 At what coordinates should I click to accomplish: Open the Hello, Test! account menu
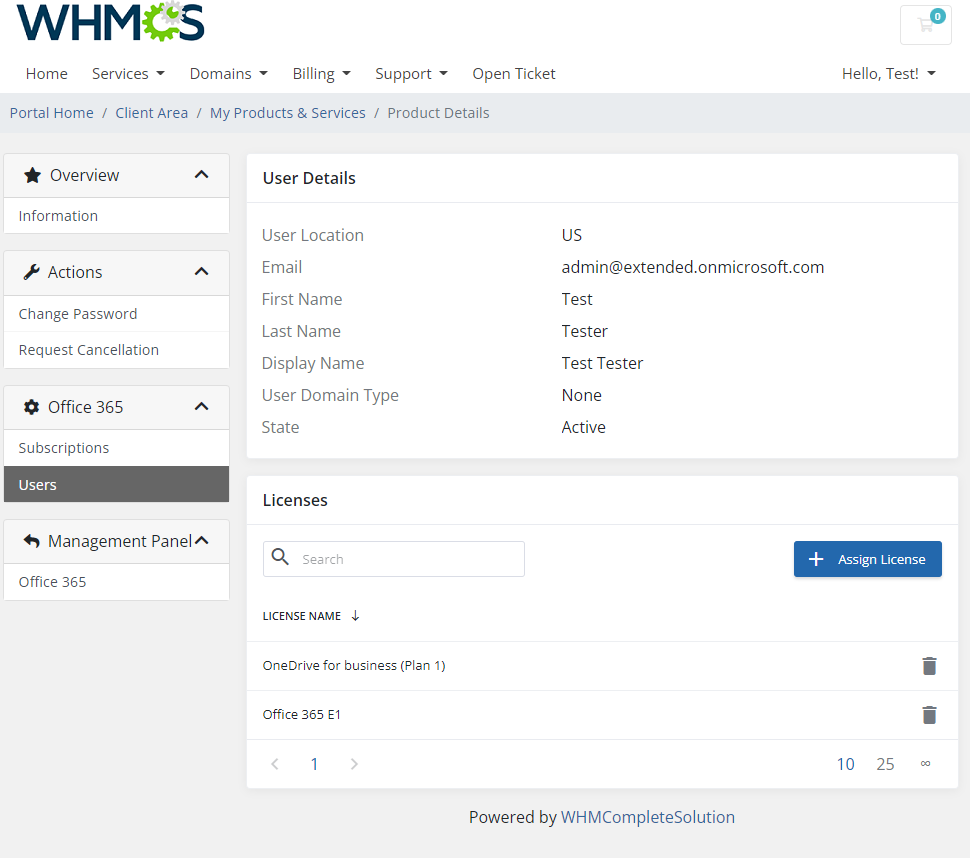[888, 74]
